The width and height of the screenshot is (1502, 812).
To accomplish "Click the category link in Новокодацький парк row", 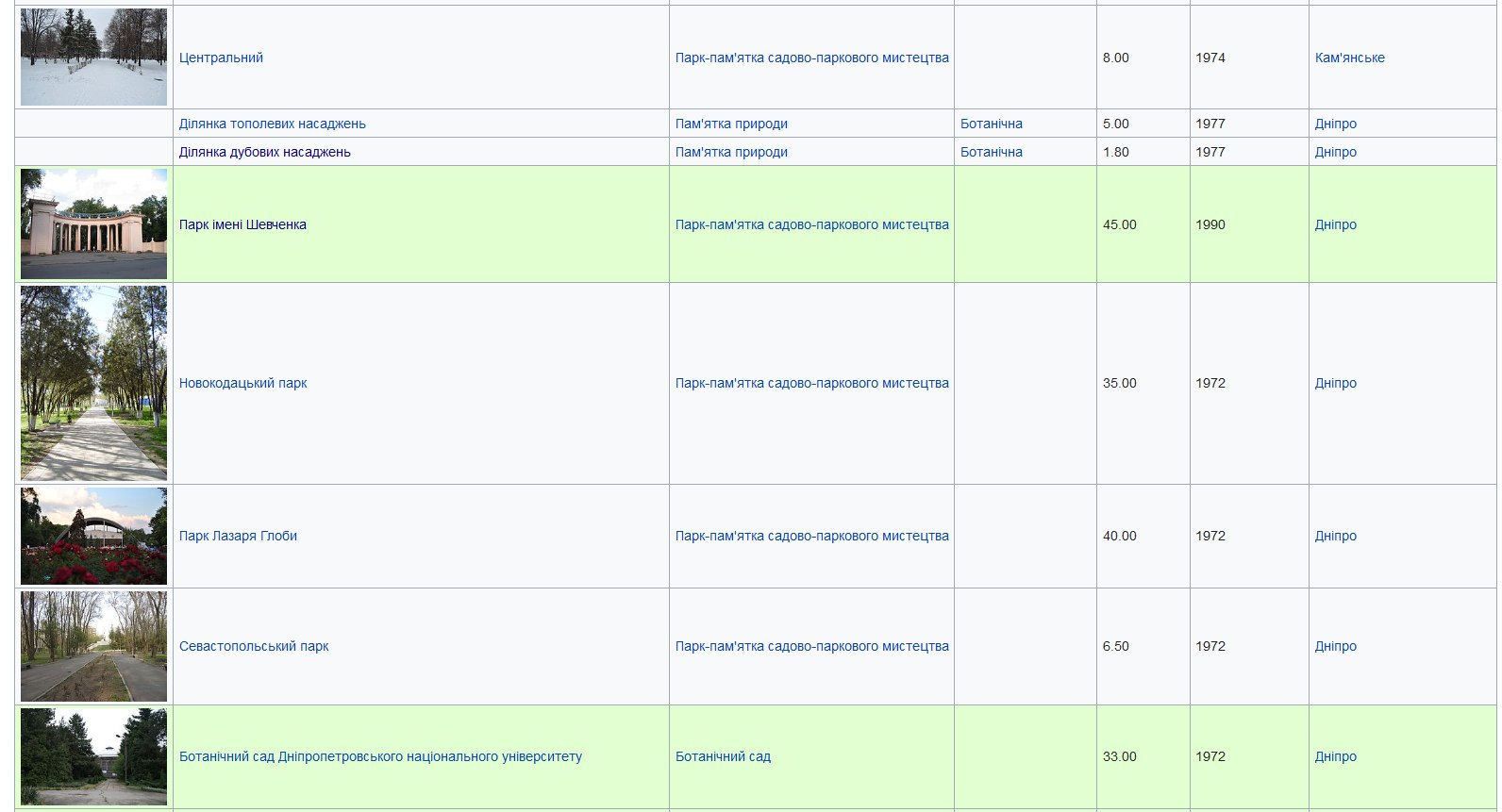I will point(812,383).
